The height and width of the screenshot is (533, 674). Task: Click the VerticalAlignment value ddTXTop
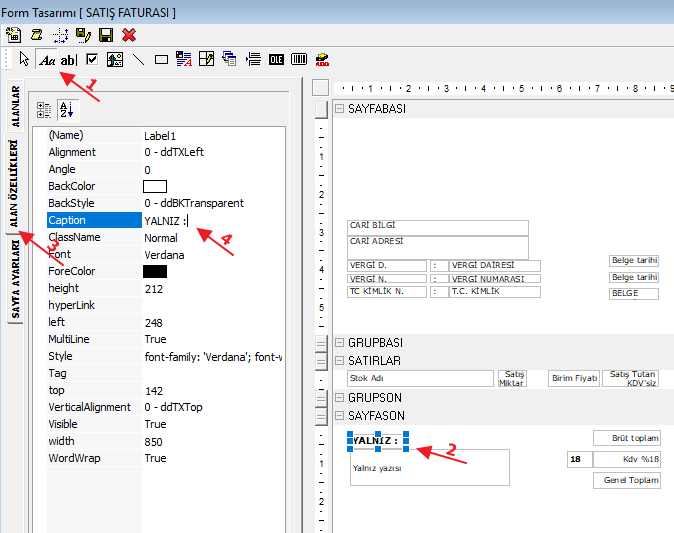pyautogui.click(x=173, y=407)
